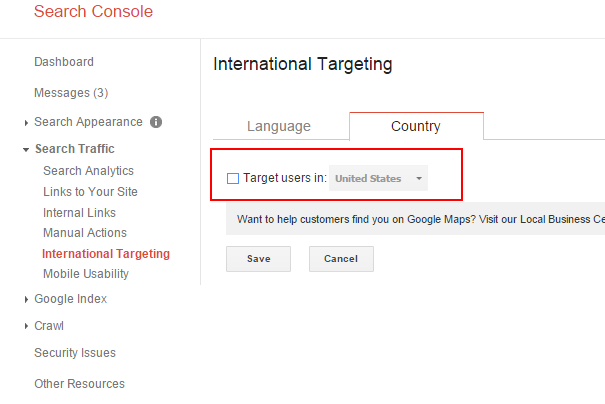View the Internal Links page
The image size is (605, 404).
[79, 213]
